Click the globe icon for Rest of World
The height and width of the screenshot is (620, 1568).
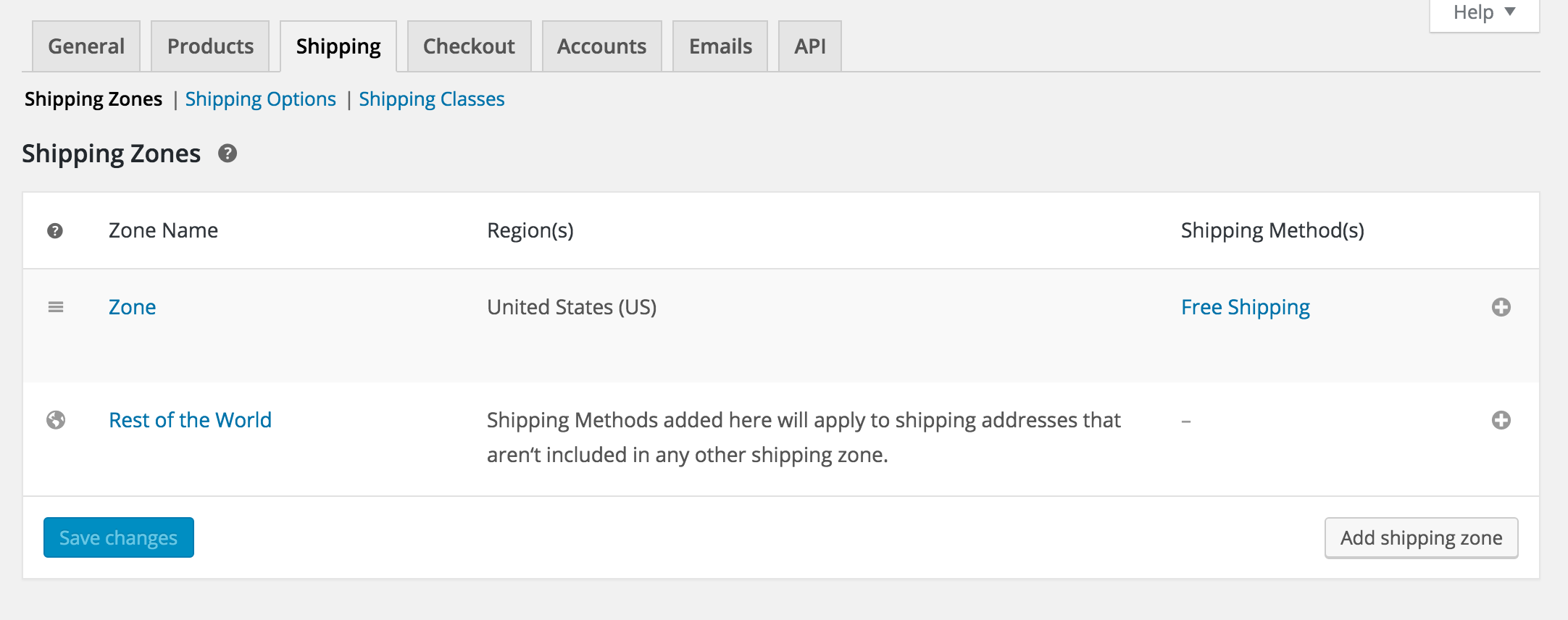pyautogui.click(x=56, y=420)
